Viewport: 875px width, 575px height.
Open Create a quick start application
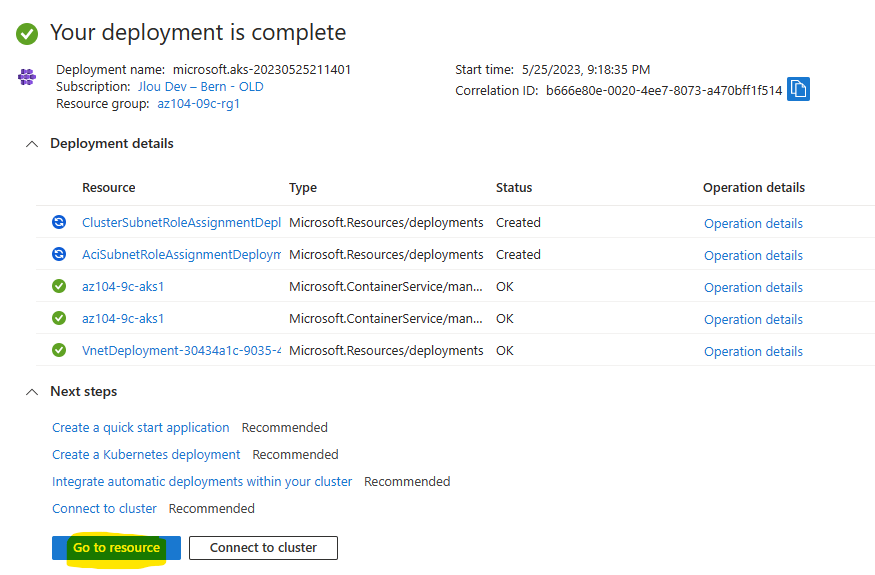coord(141,428)
